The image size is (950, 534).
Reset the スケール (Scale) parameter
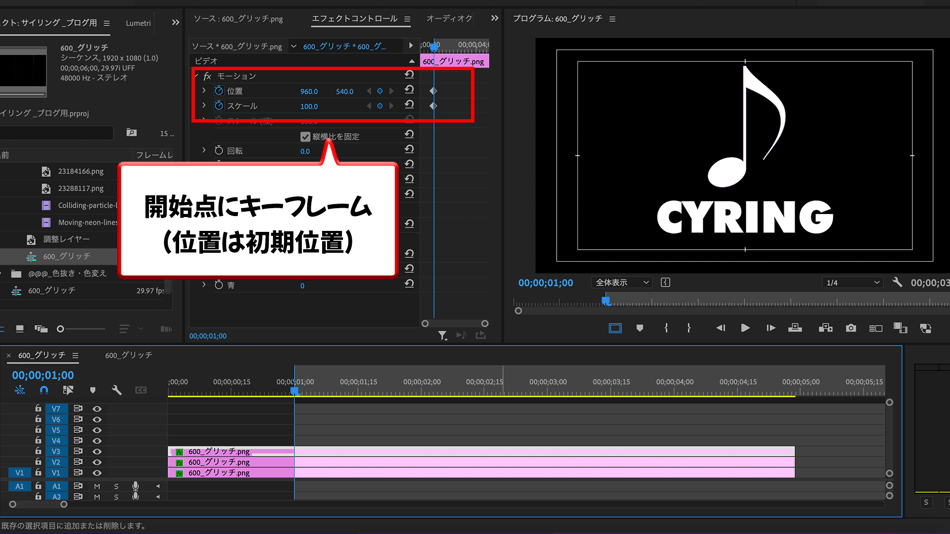pos(409,106)
